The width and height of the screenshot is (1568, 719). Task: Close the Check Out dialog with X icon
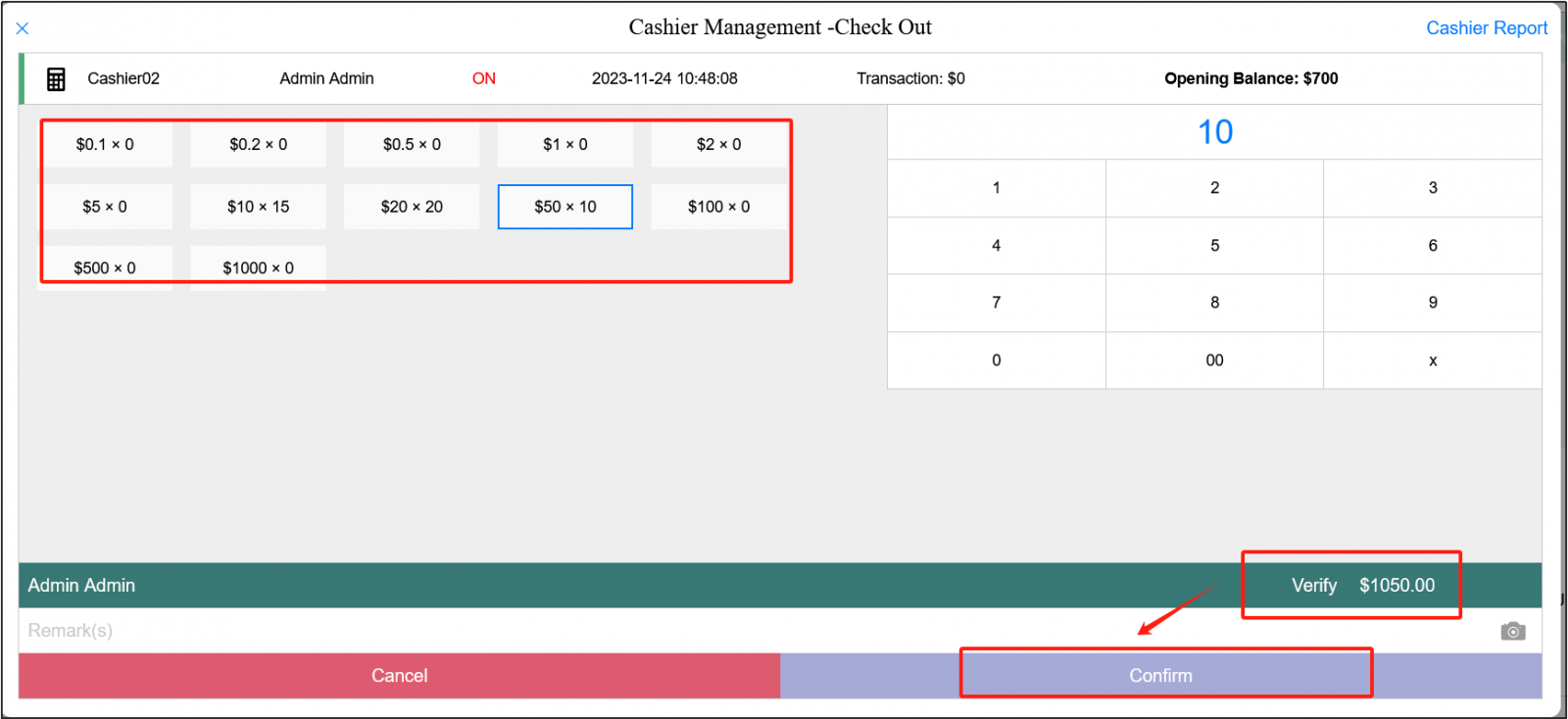[x=23, y=28]
